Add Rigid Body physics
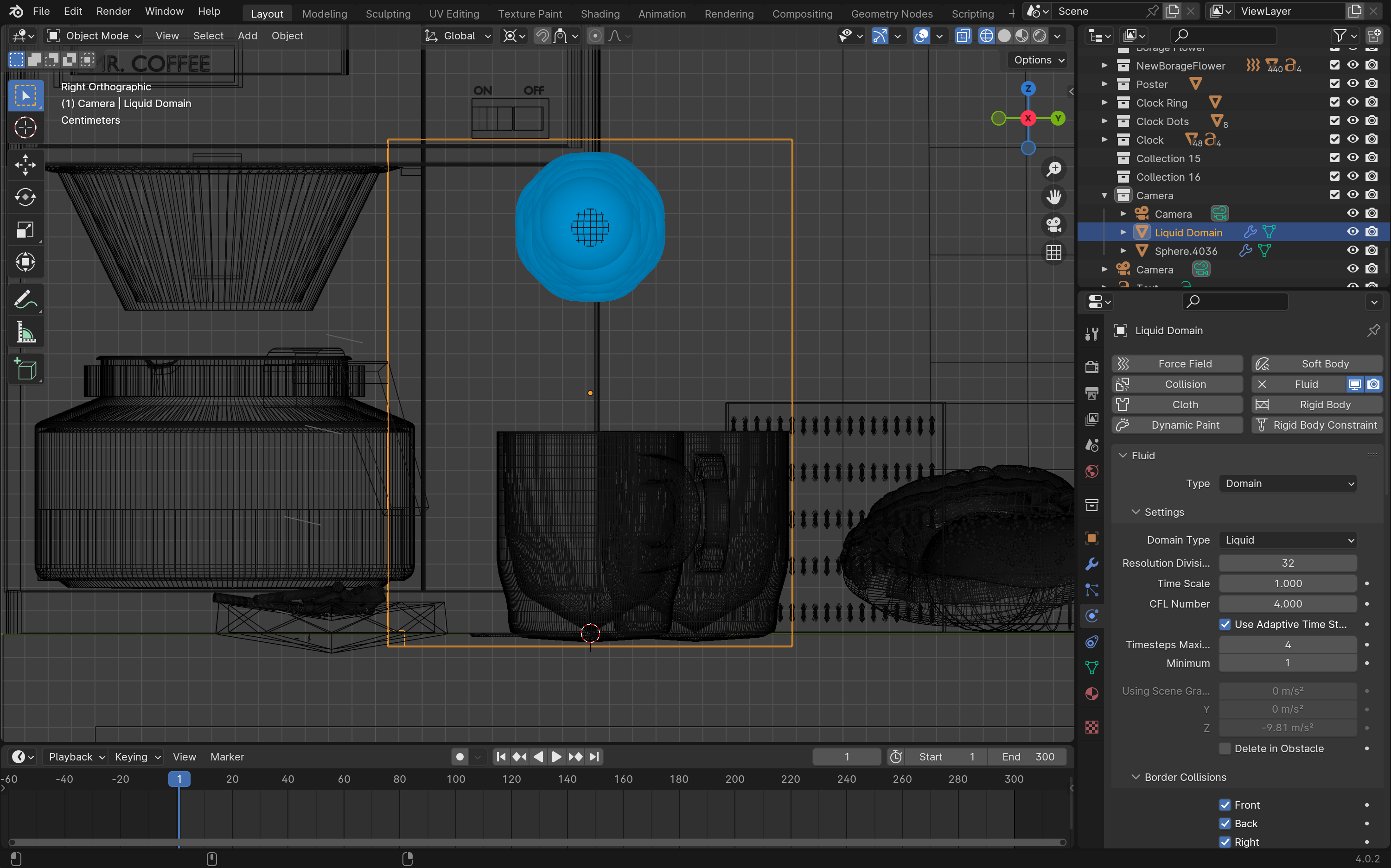Viewport: 1391px width, 868px height. (x=1316, y=404)
